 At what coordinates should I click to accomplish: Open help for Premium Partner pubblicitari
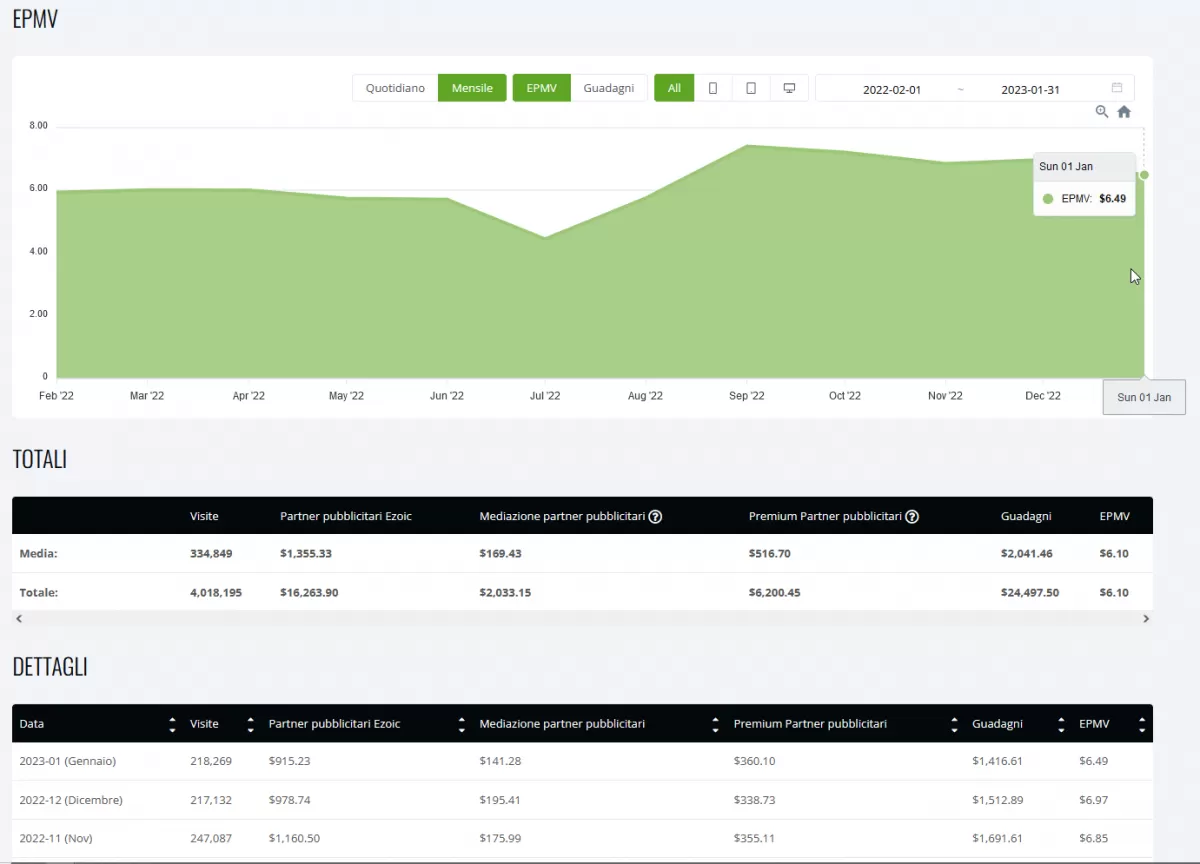pos(912,517)
